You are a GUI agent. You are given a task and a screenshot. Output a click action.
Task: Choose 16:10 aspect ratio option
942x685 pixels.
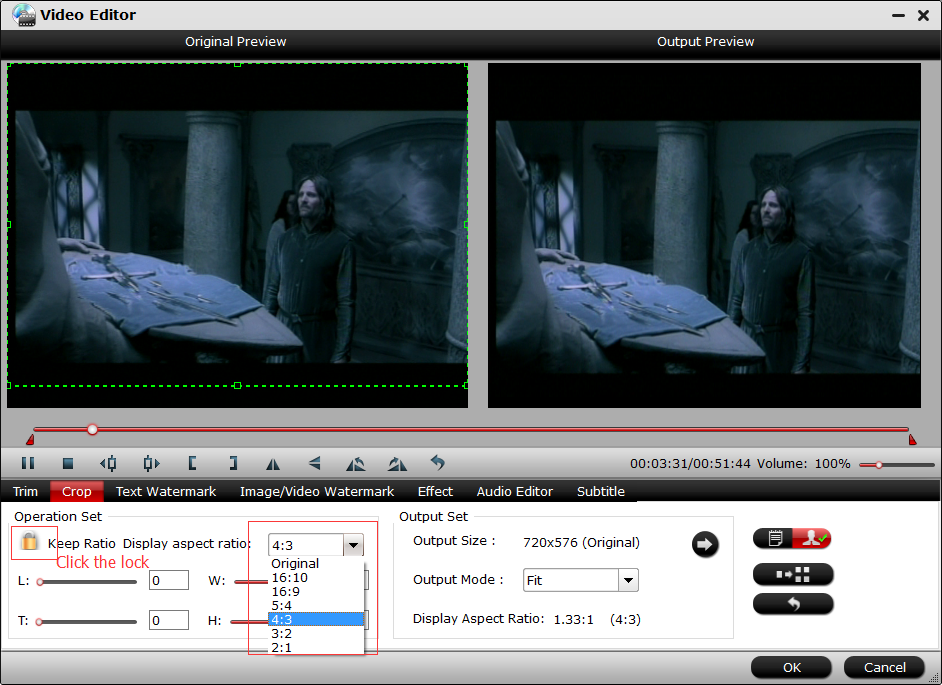[x=316, y=577]
